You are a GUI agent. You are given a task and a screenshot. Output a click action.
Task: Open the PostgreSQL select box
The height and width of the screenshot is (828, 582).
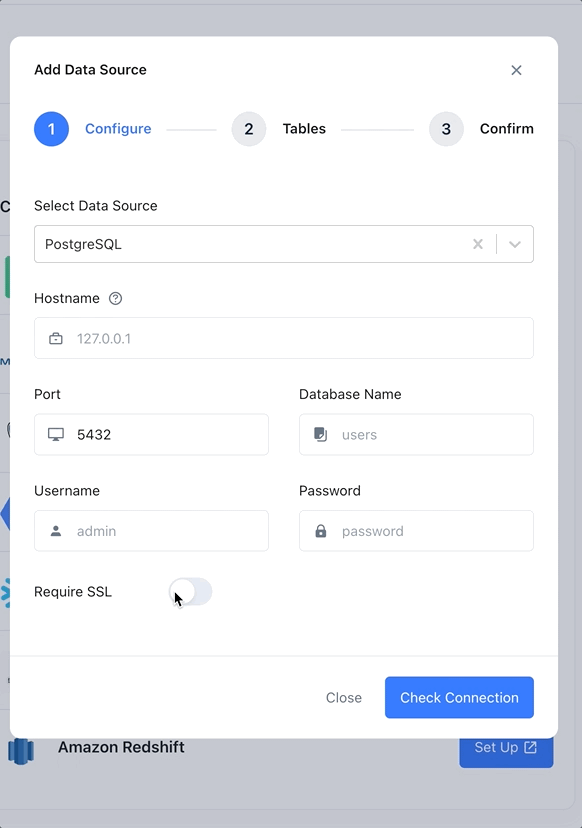[284, 244]
